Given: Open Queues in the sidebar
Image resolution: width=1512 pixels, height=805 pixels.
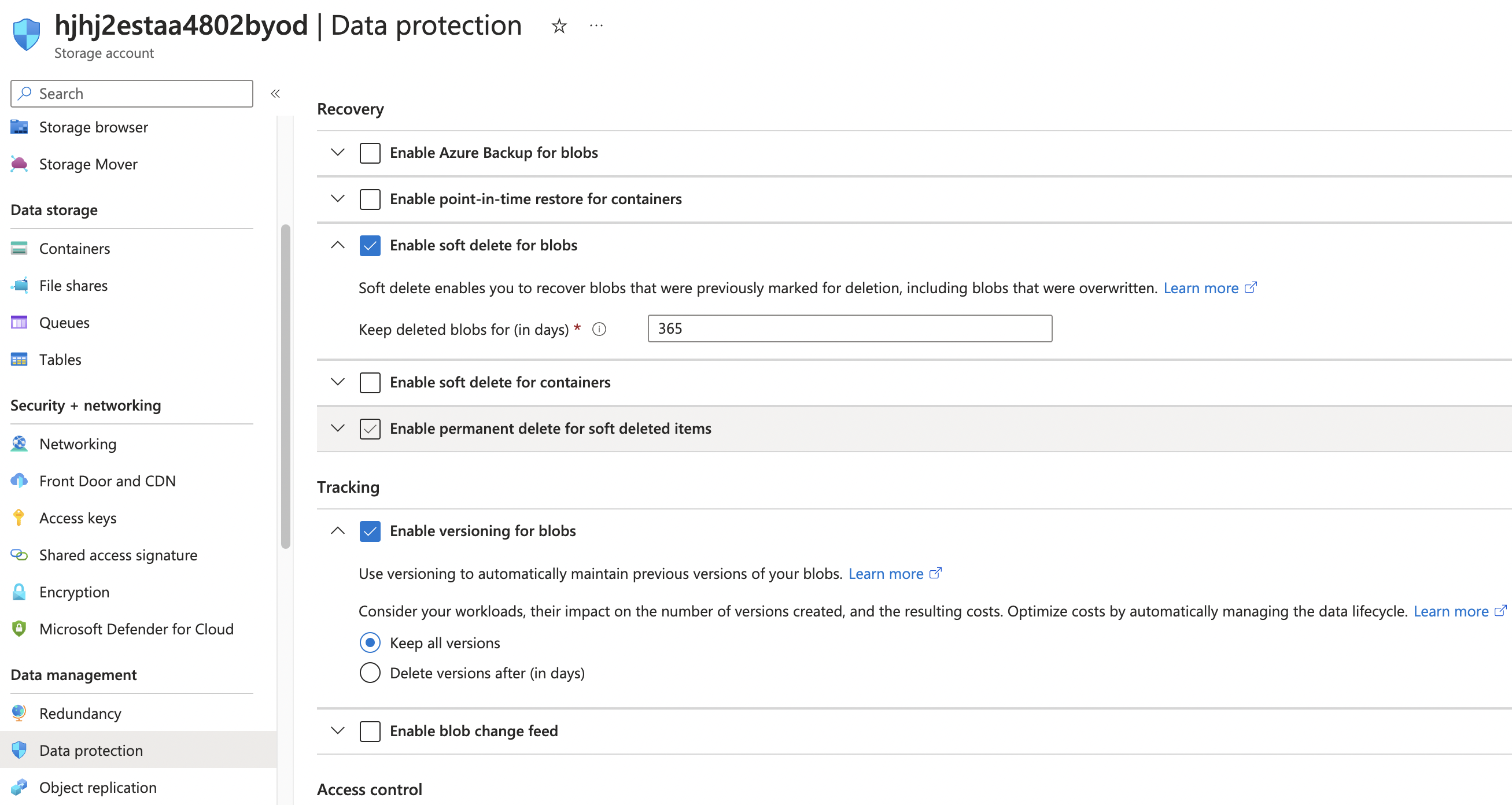Looking at the screenshot, I should [65, 323].
